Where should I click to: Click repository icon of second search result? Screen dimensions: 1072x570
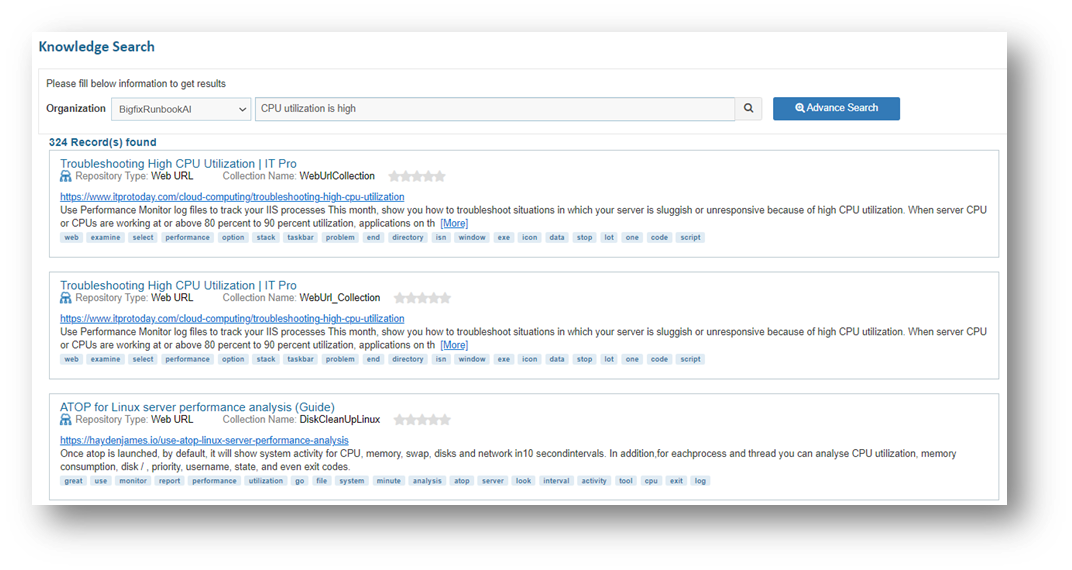pyautogui.click(x=66, y=298)
